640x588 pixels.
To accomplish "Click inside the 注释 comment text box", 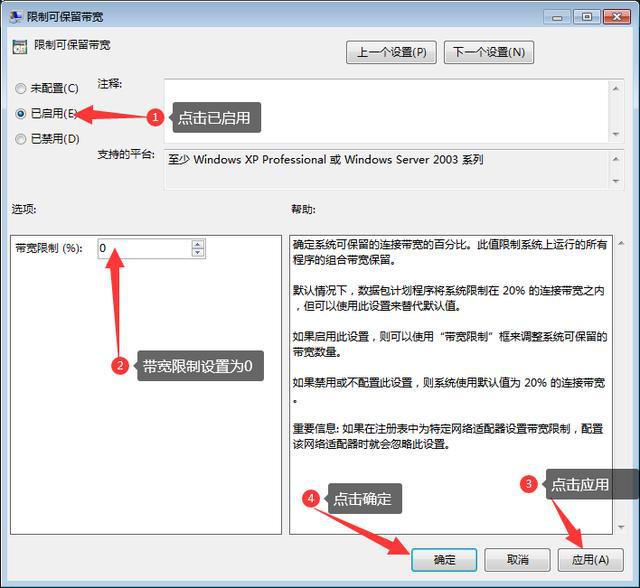I will 386,111.
